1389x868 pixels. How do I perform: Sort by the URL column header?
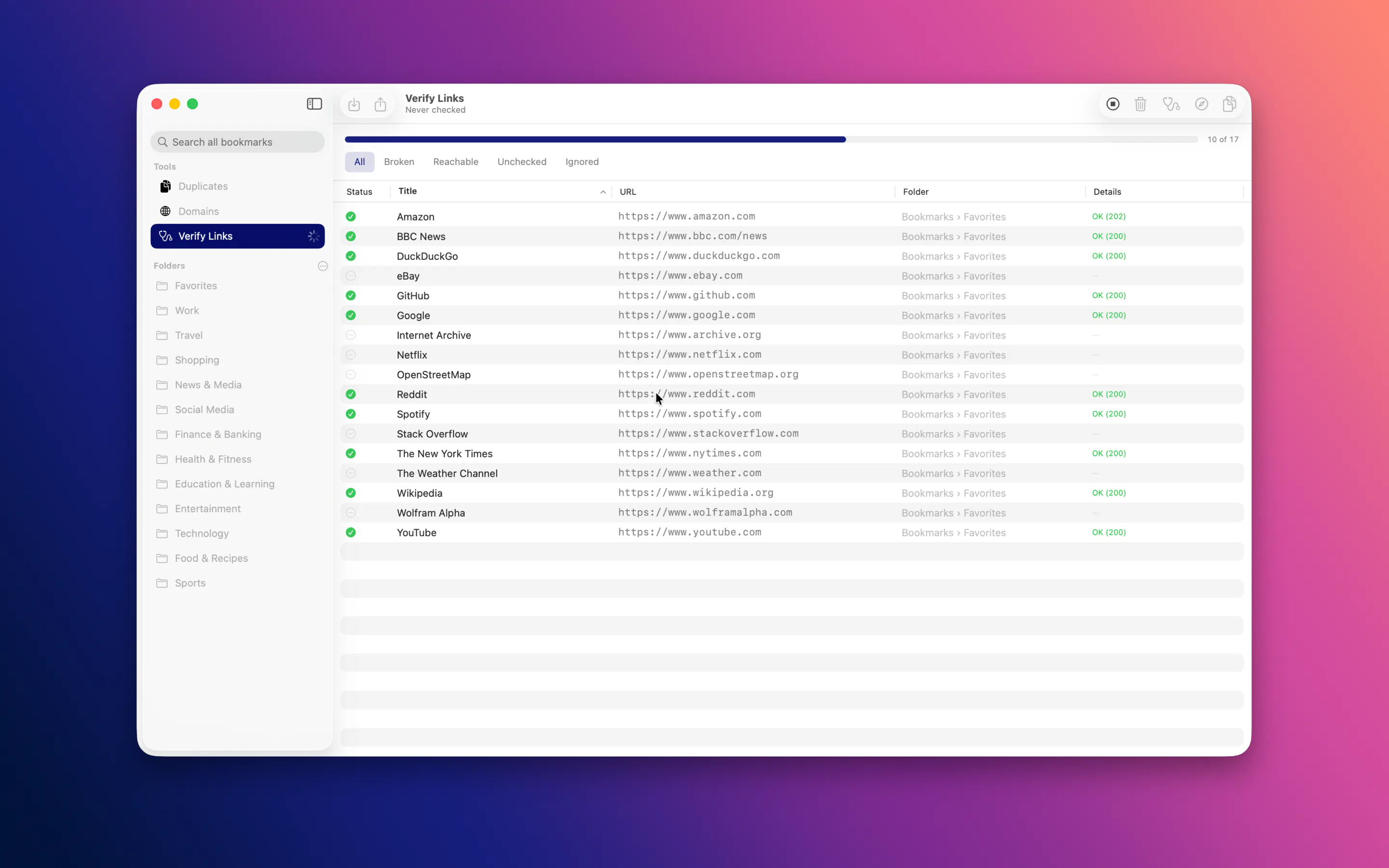pos(628,192)
